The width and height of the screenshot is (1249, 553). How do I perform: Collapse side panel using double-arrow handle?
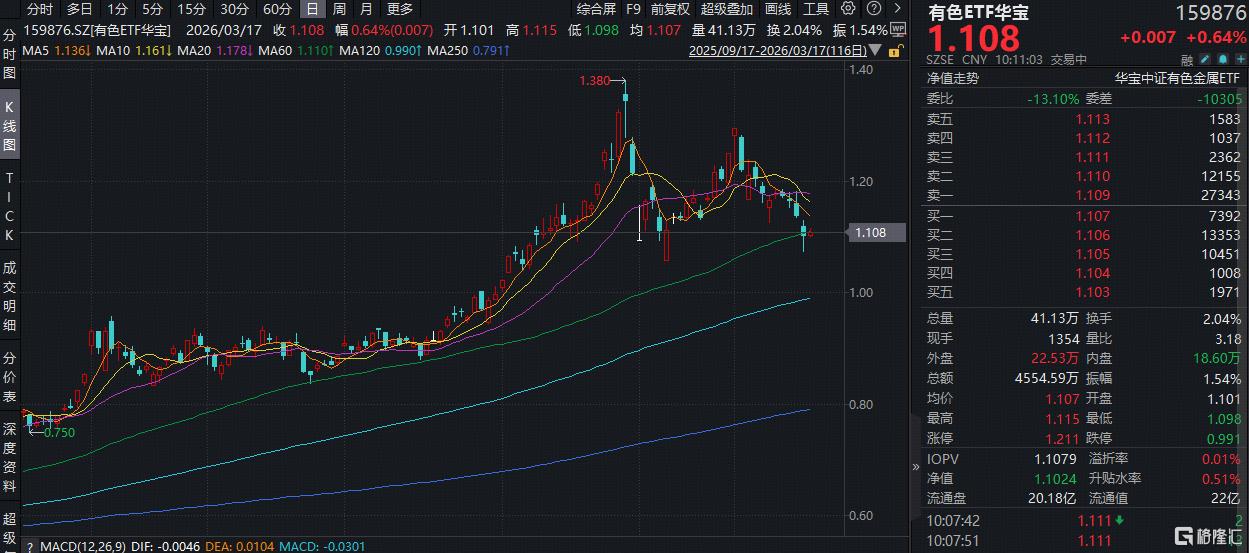915,467
